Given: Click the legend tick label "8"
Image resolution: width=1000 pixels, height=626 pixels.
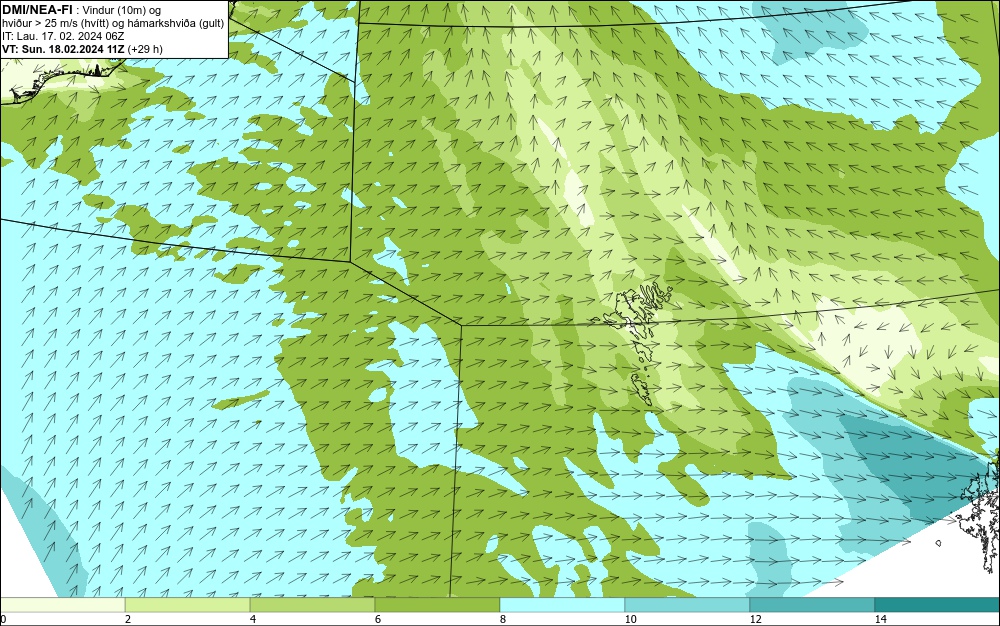Looking at the screenshot, I should pyautogui.click(x=503, y=620).
